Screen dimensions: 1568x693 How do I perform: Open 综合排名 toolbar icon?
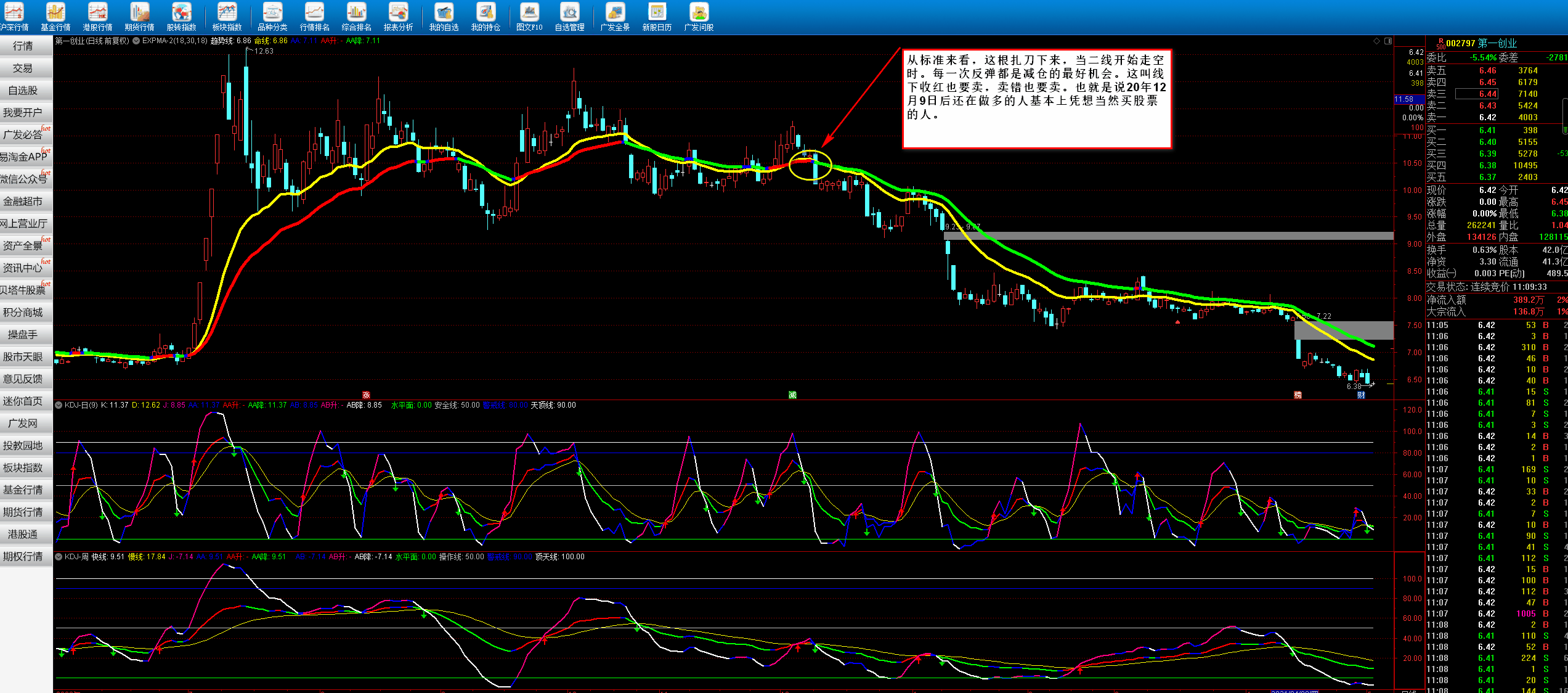(356, 17)
